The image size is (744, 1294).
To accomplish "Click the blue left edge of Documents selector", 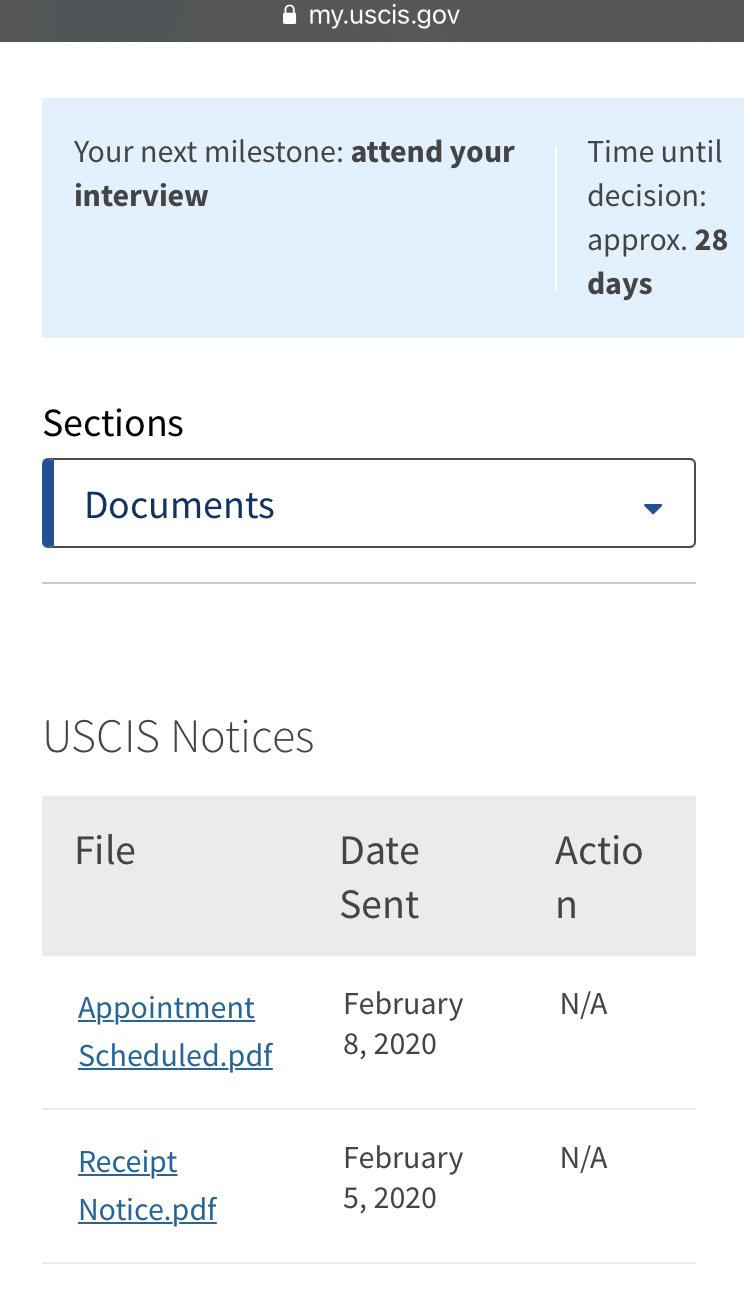I will pos(47,503).
